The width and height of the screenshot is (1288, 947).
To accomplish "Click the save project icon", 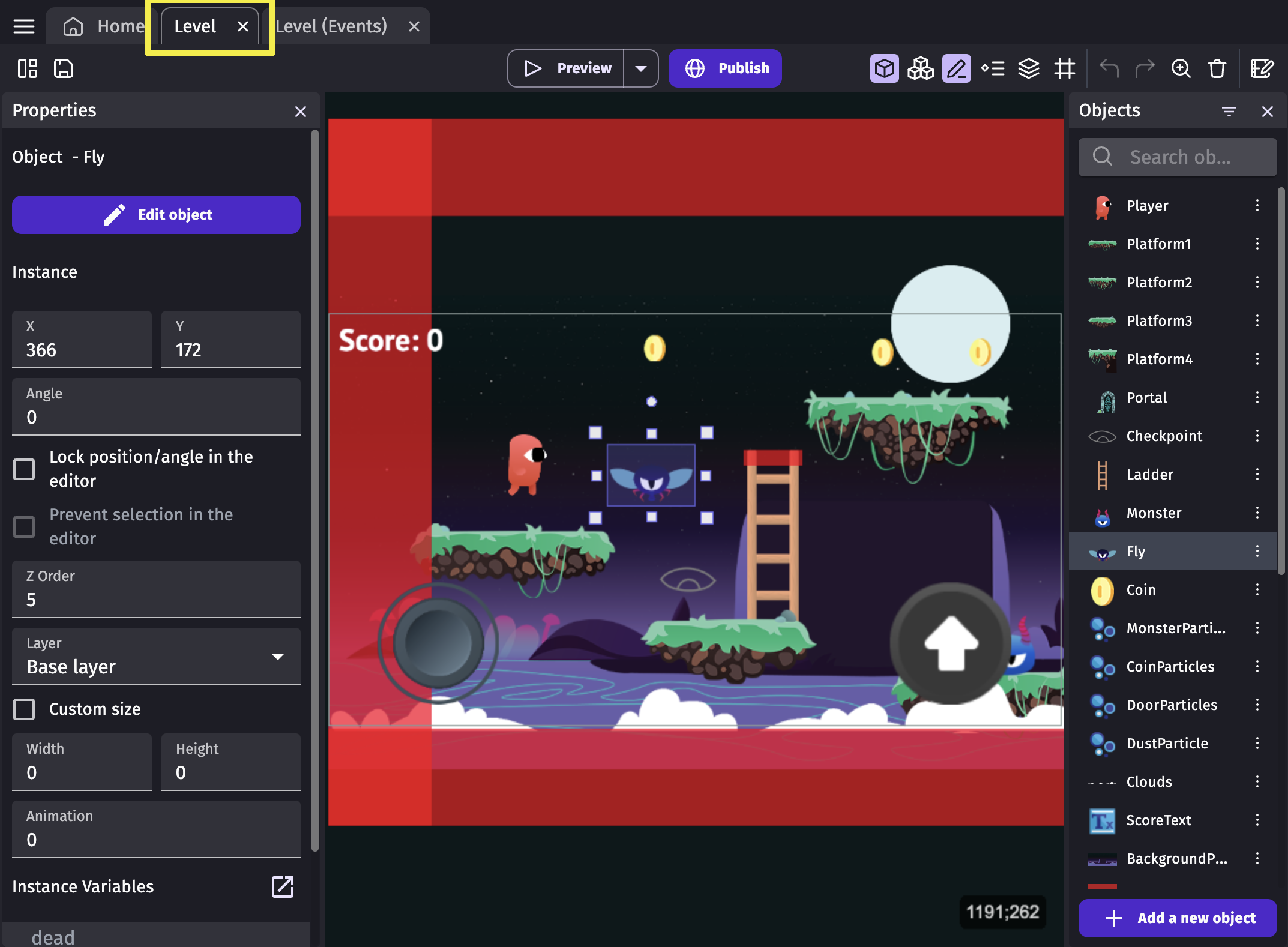I will [x=64, y=68].
